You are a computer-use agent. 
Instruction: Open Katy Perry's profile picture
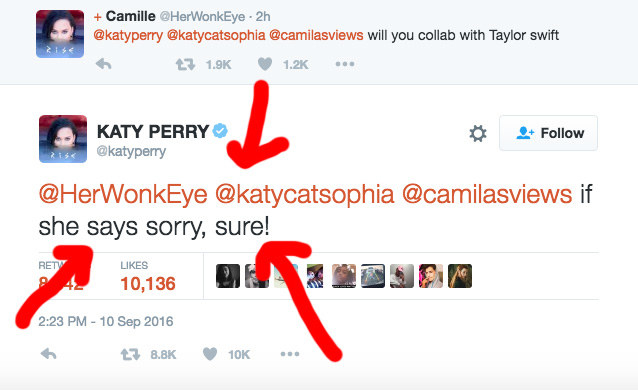click(63, 139)
